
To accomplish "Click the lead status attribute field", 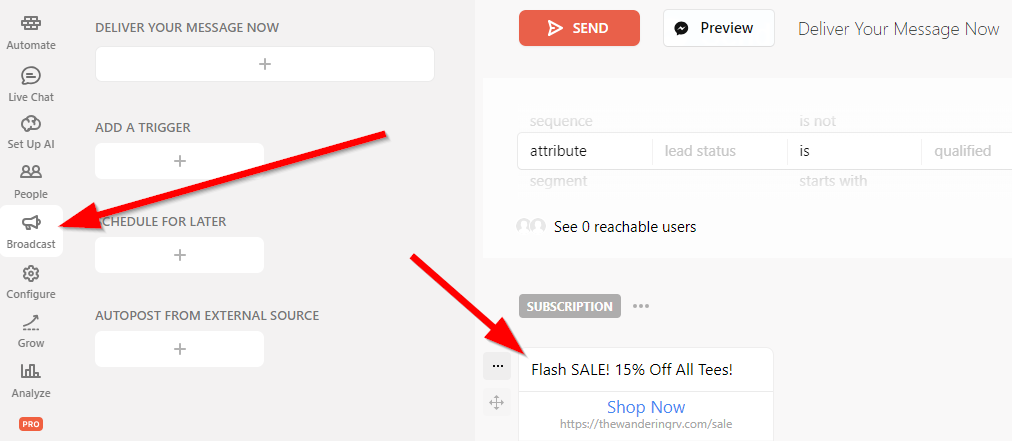I will 720,151.
